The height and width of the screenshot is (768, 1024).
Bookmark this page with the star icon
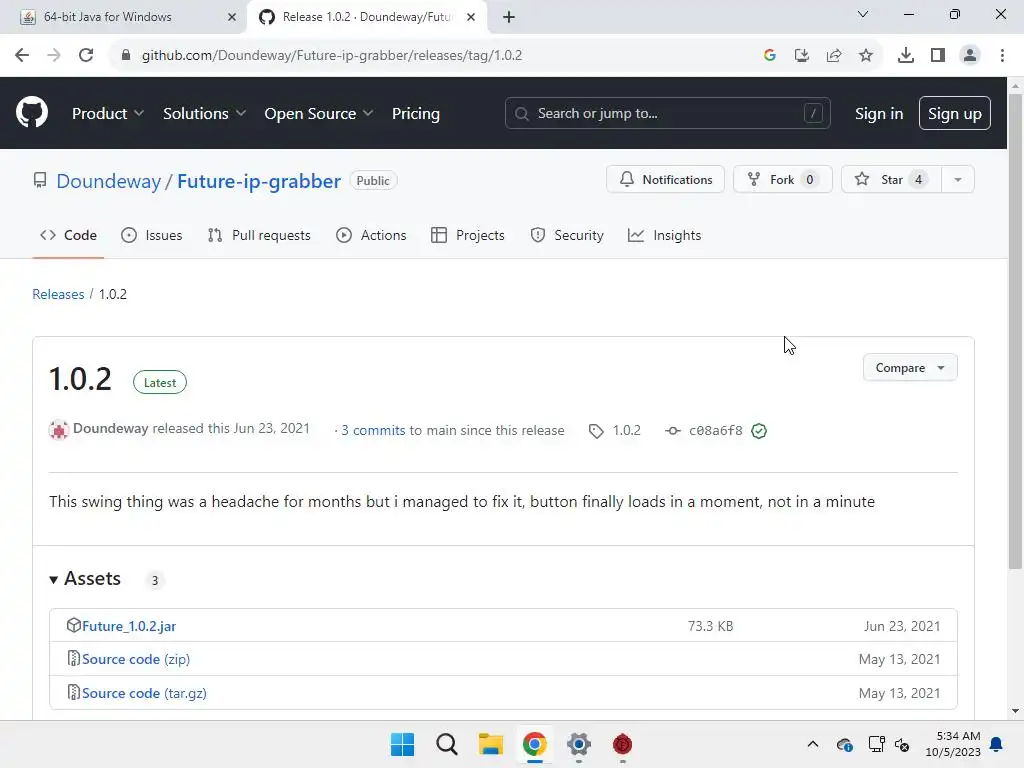click(866, 56)
